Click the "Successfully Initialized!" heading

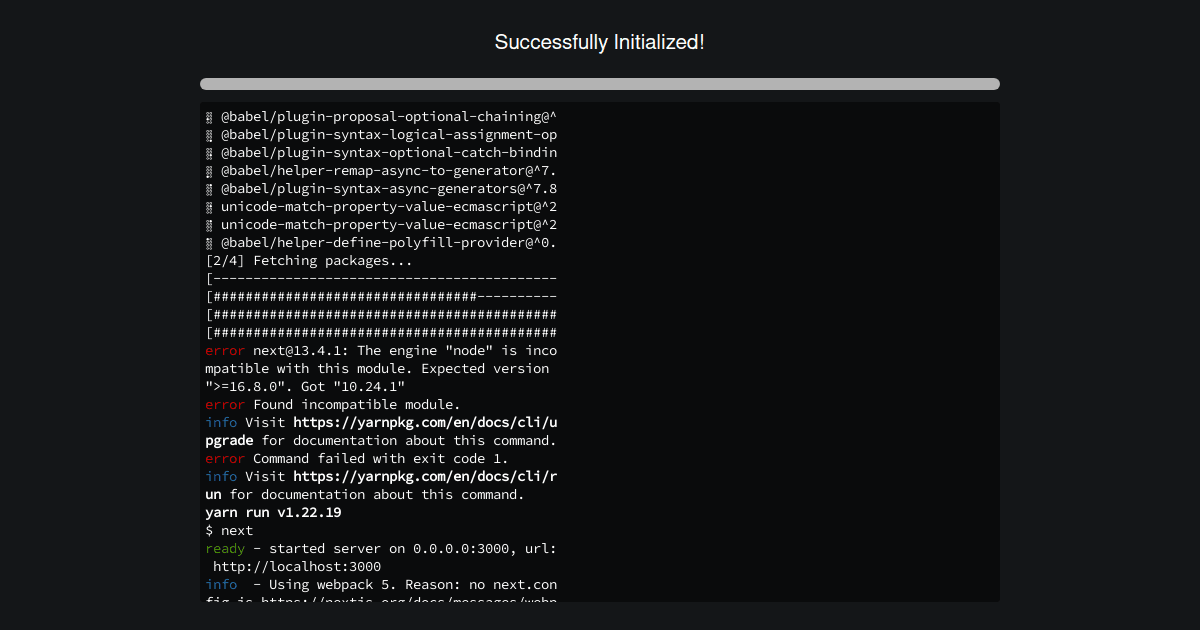point(600,42)
